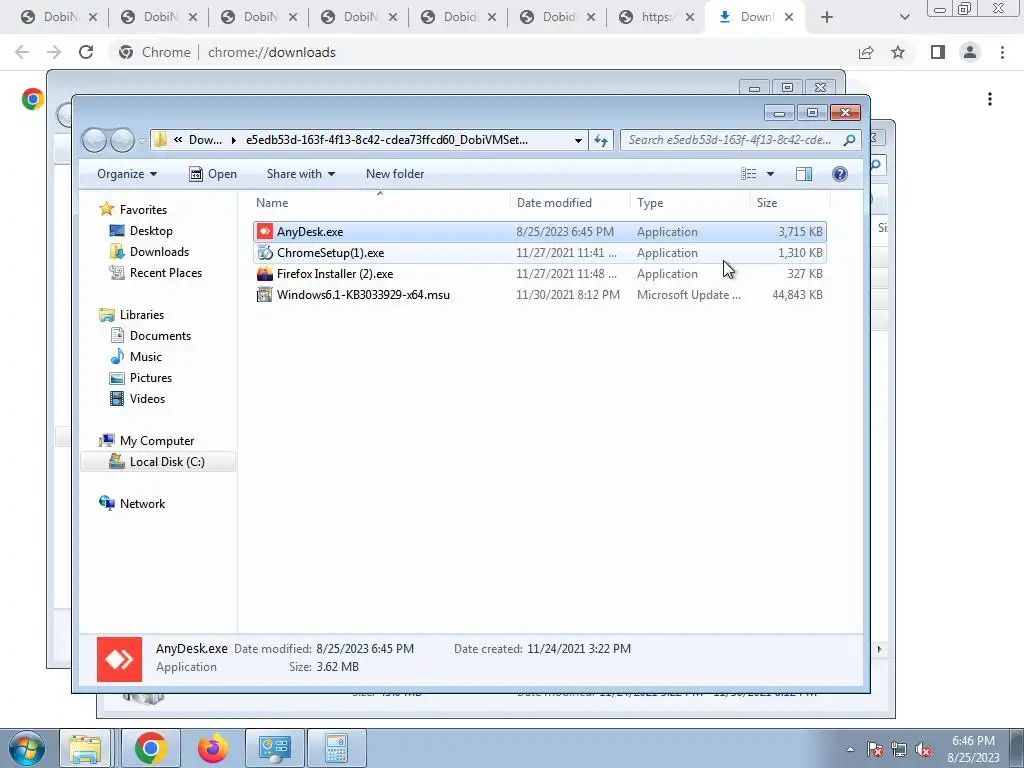Sort by Name column header
The width and height of the screenshot is (1024, 768).
381,203
